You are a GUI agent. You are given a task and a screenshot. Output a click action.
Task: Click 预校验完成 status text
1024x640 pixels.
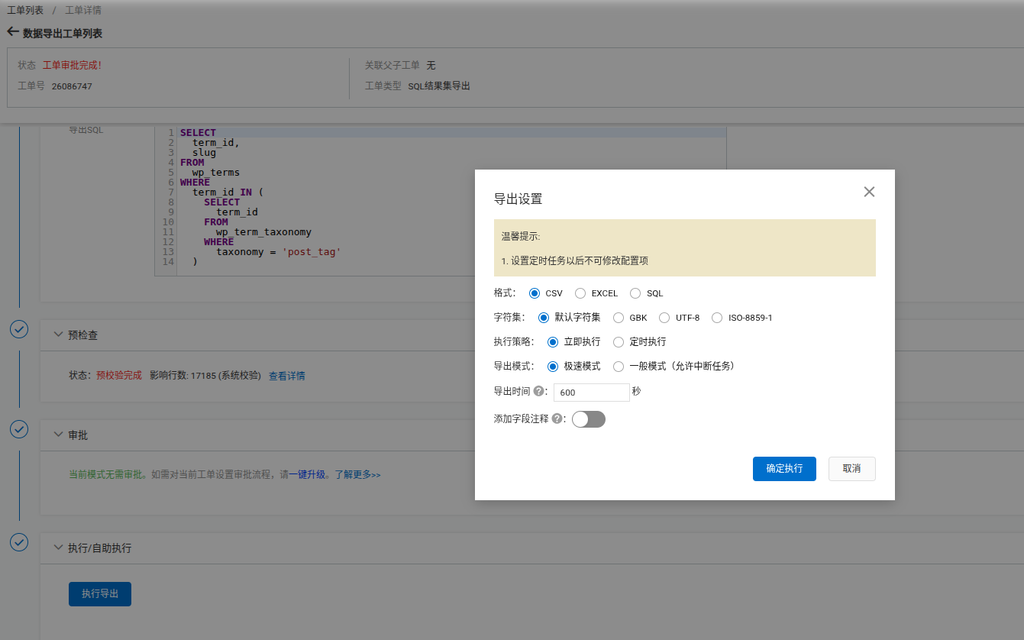click(119, 376)
